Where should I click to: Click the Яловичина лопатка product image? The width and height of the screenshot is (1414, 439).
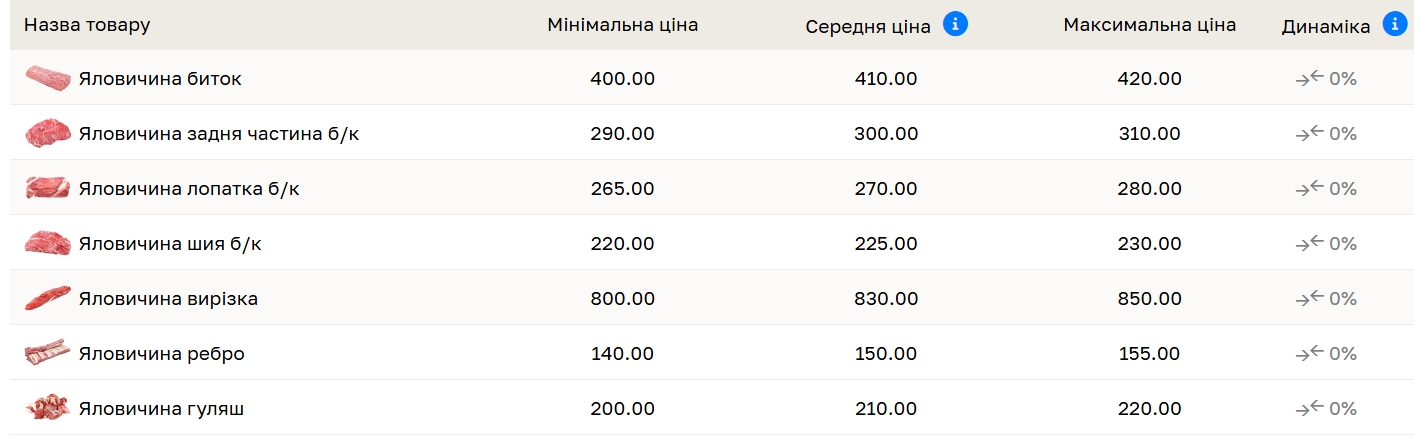47,188
